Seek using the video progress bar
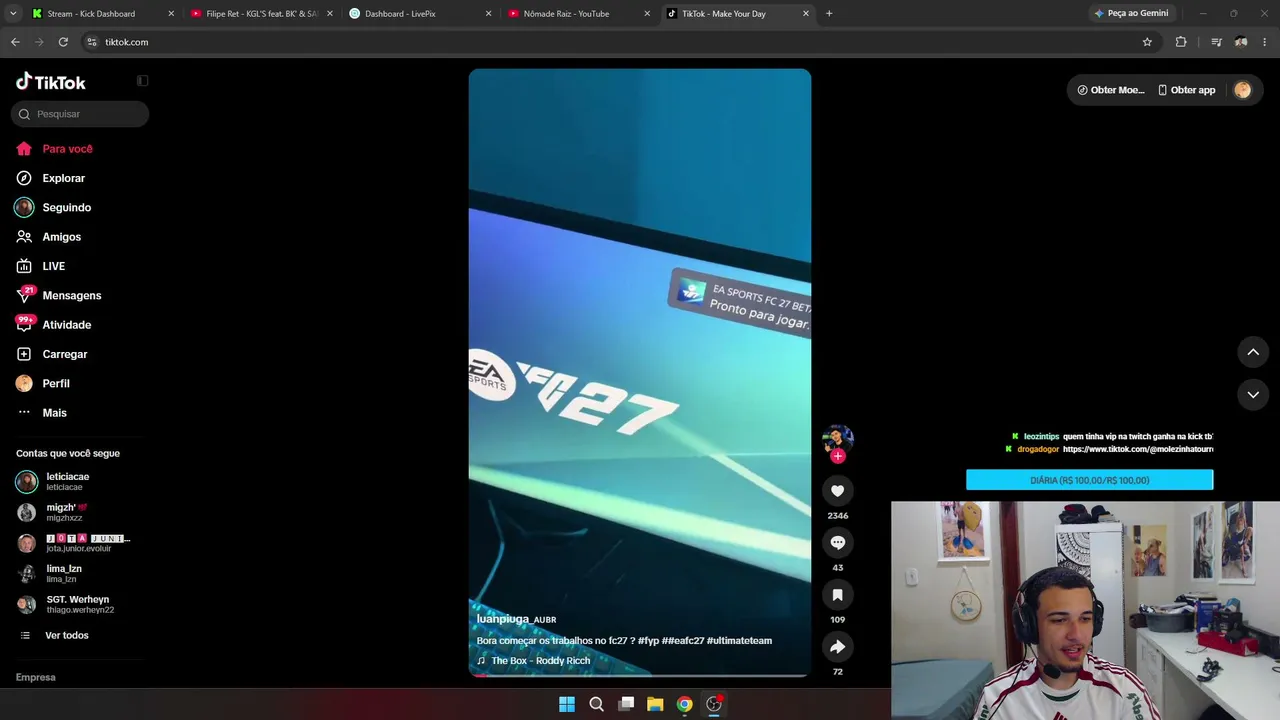Screen dimensions: 1280x720 (x=640, y=675)
